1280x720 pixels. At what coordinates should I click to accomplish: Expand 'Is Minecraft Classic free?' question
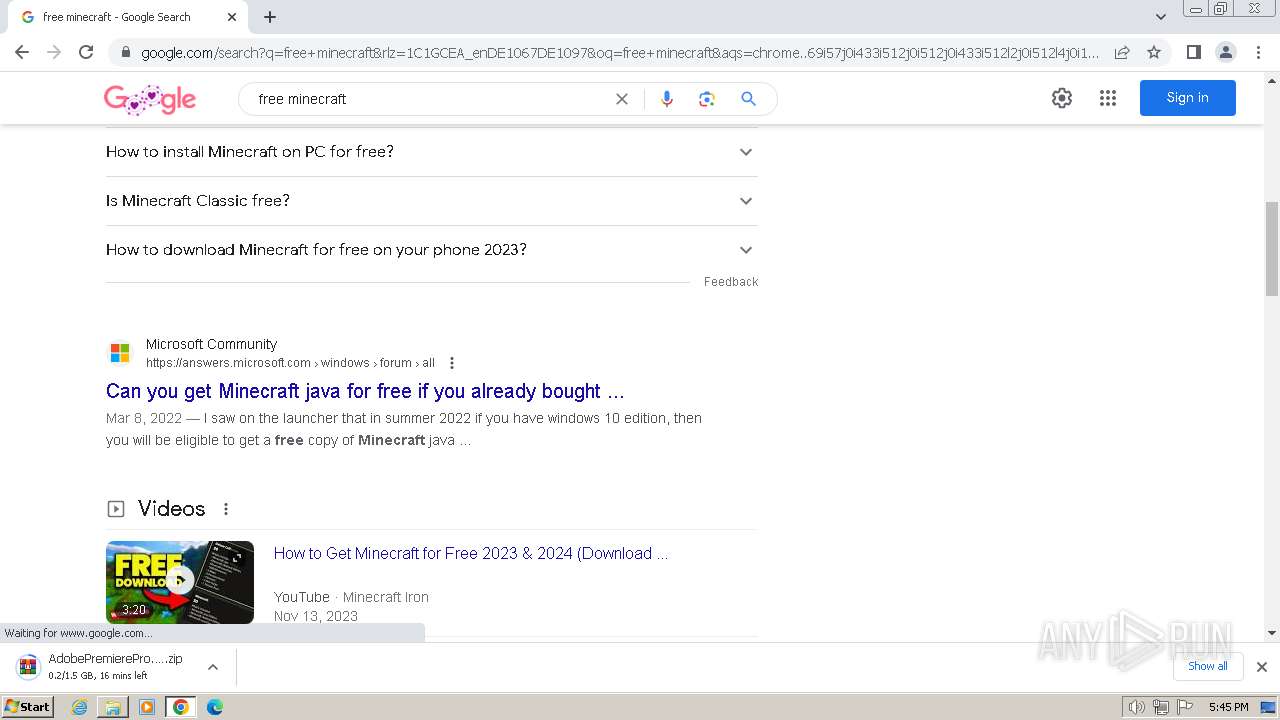[x=432, y=201]
